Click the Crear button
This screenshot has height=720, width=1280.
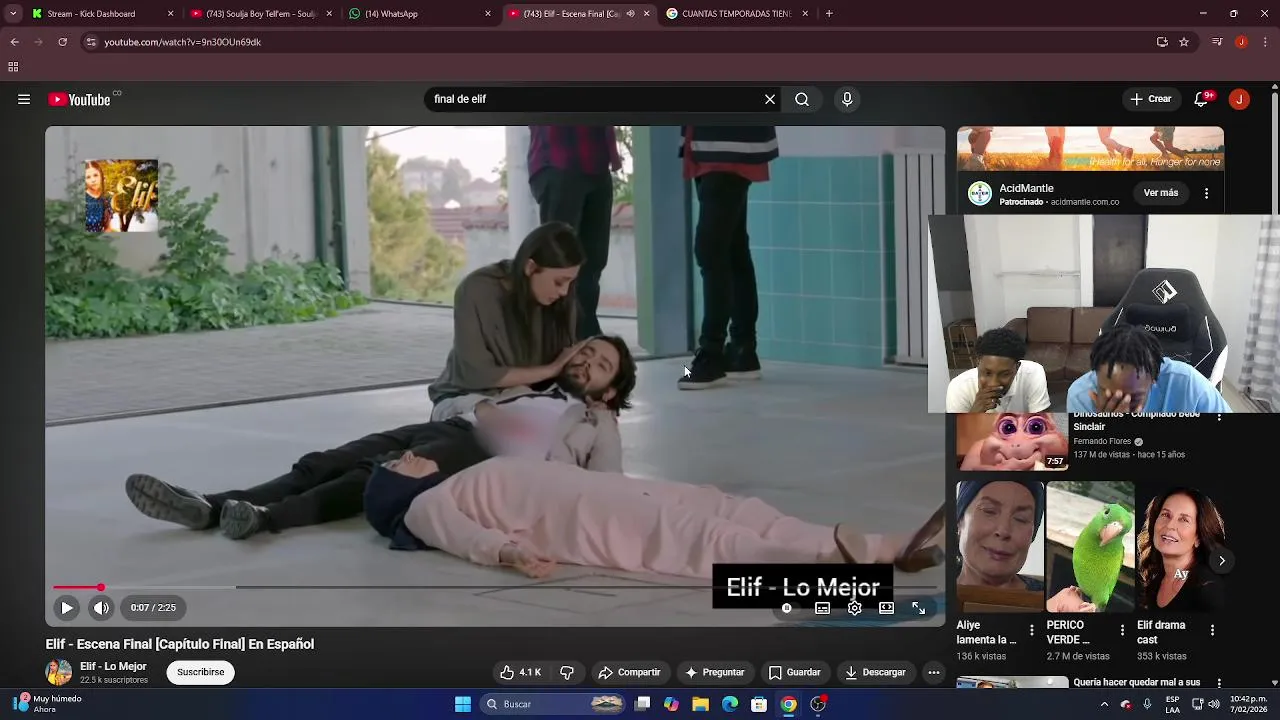pyautogui.click(x=1151, y=99)
